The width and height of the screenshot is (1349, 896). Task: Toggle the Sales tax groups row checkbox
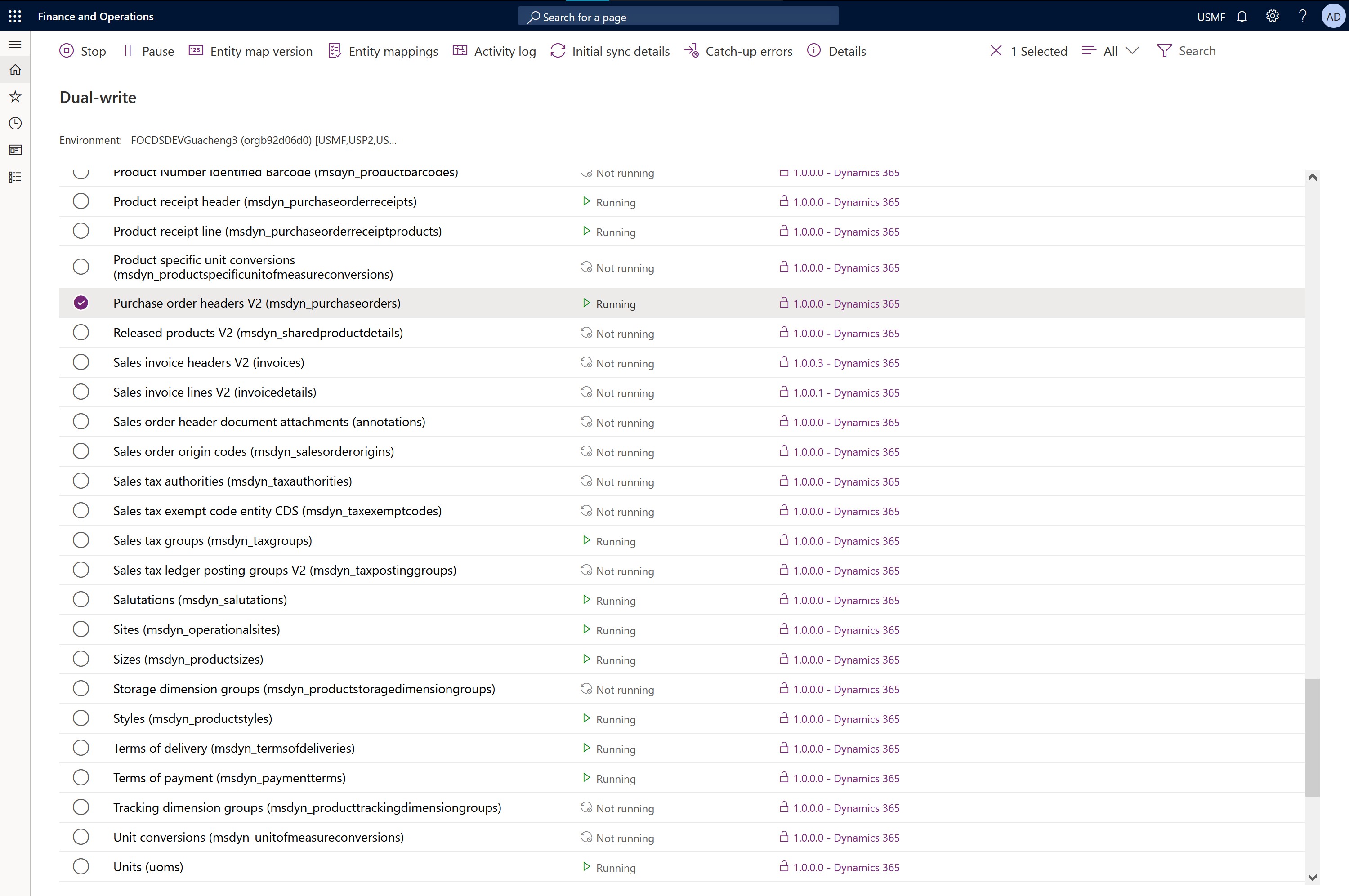[81, 540]
